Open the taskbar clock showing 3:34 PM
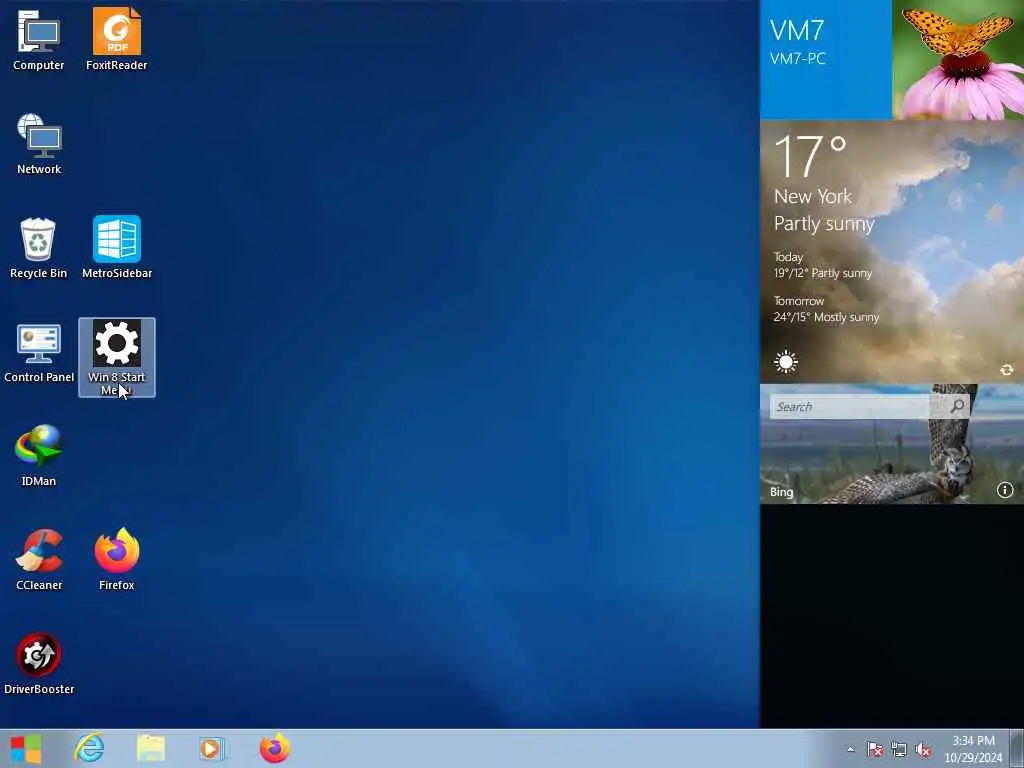1024x768 pixels. coord(973,749)
